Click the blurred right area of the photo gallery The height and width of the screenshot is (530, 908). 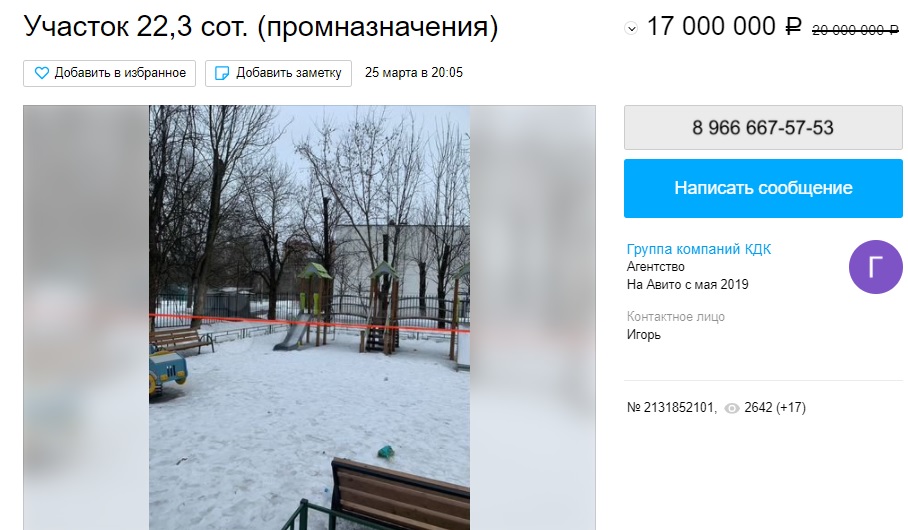(x=532, y=317)
